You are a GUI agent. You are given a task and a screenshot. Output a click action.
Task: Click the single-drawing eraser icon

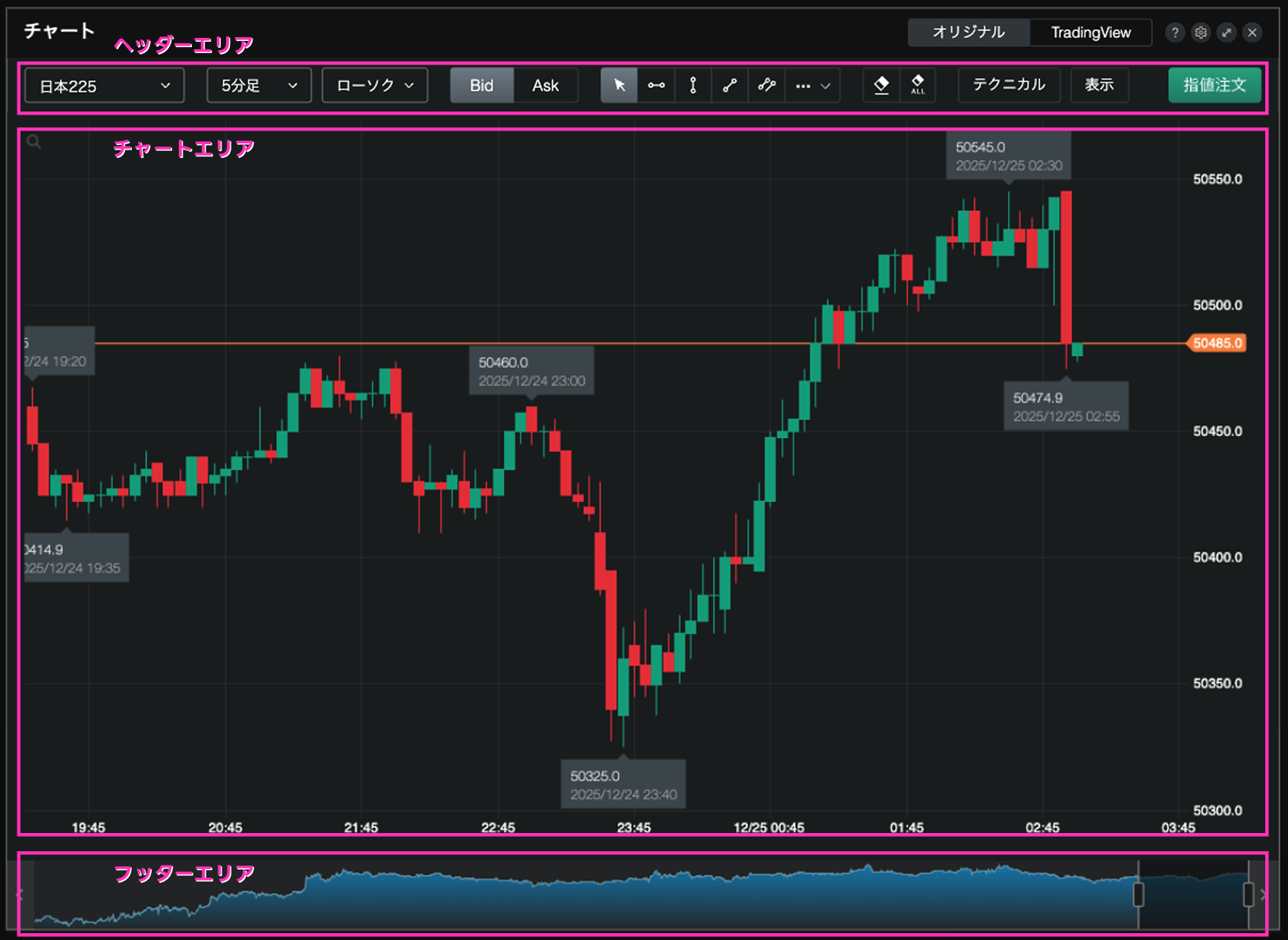click(x=881, y=85)
